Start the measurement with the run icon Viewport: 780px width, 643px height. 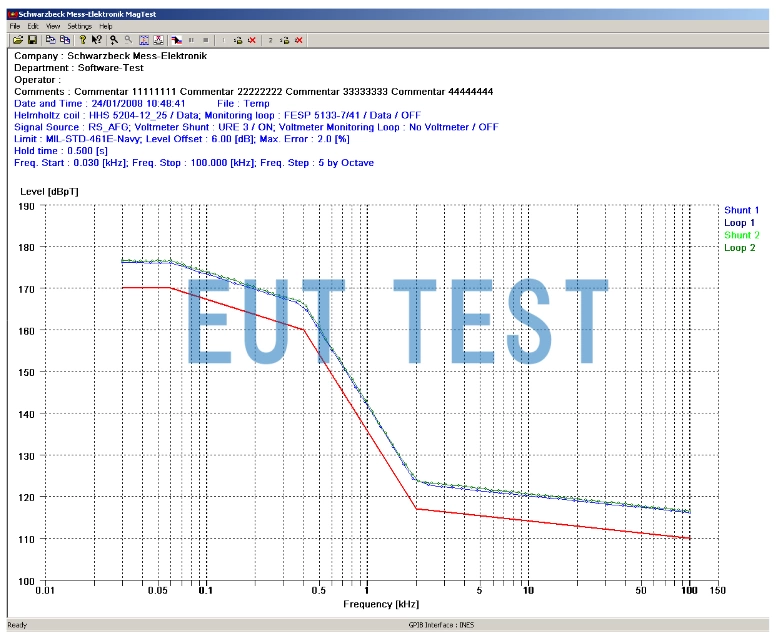[177, 40]
